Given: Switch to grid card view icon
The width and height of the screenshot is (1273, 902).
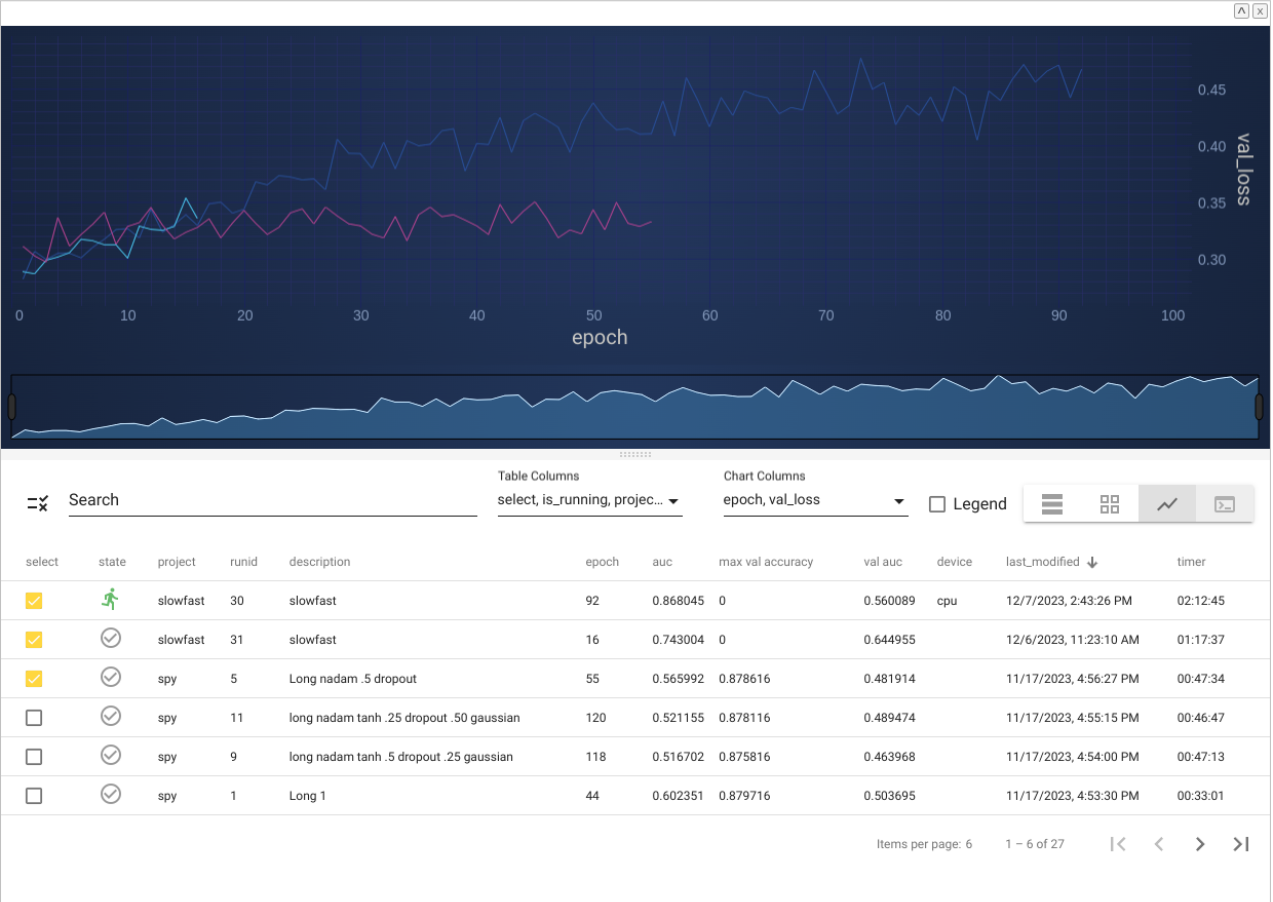Looking at the screenshot, I should 1109,504.
